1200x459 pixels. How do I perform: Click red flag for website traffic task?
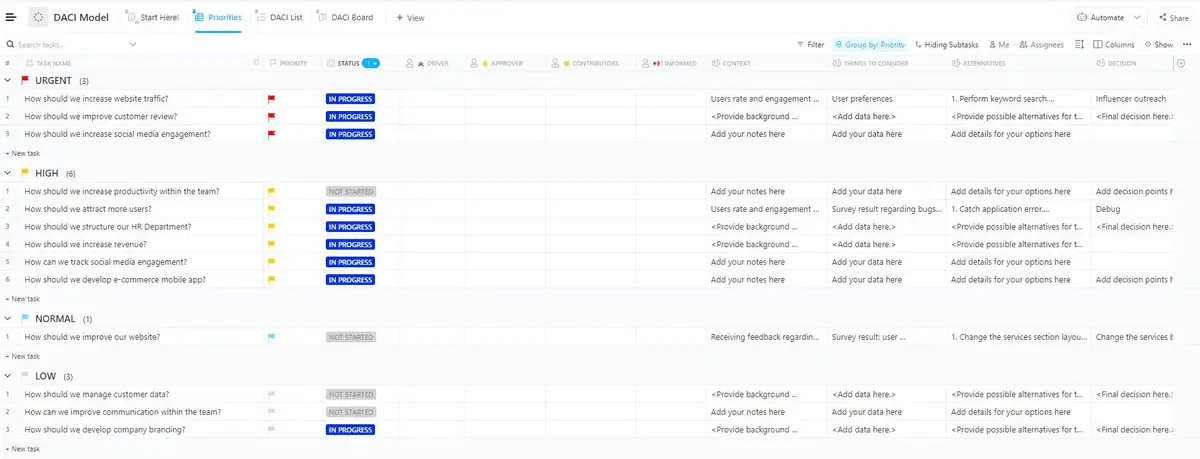271,99
